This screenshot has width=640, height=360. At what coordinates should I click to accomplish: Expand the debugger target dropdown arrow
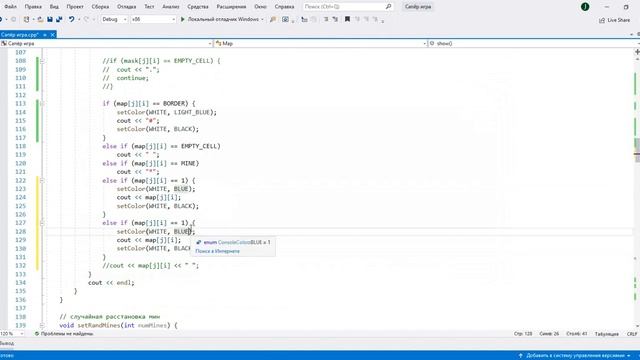point(262,19)
